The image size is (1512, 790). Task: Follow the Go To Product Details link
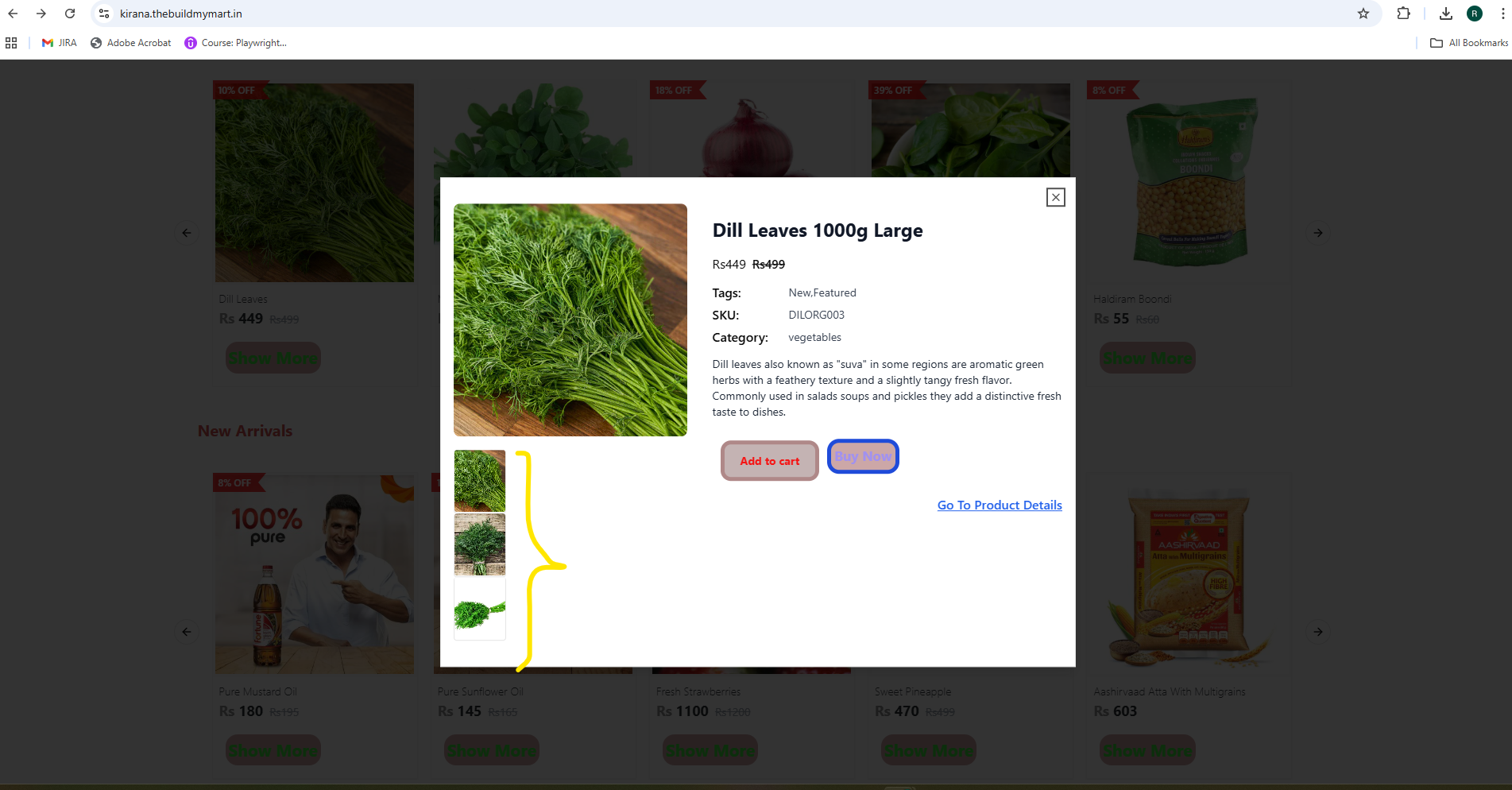tap(1000, 505)
